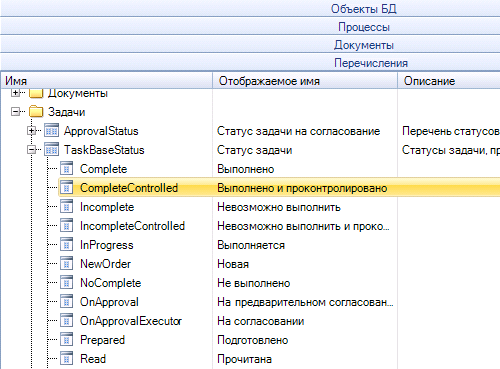Click the Prepared item icon
The image size is (500, 369).
tap(67, 340)
